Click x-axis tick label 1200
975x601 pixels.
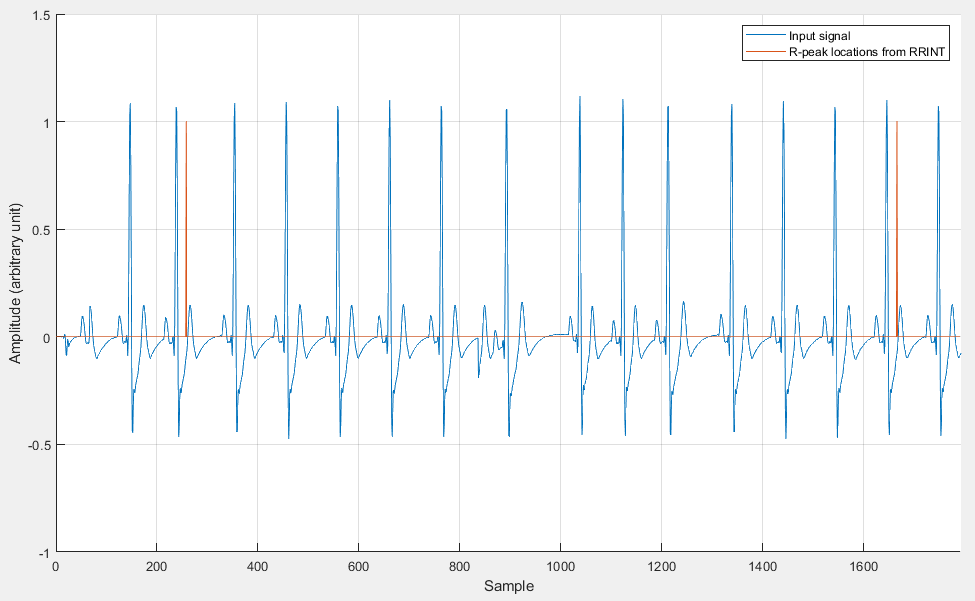(x=661, y=566)
